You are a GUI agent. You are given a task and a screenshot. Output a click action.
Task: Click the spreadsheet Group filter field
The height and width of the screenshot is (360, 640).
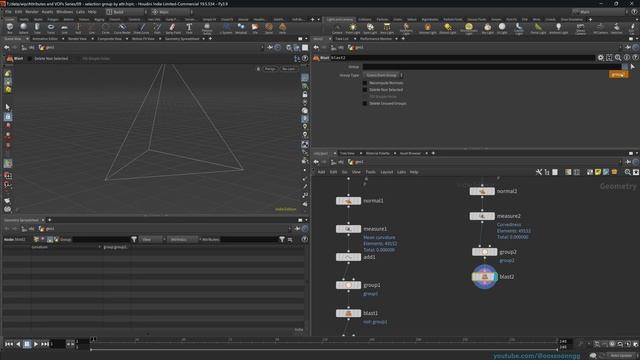[x=101, y=240]
